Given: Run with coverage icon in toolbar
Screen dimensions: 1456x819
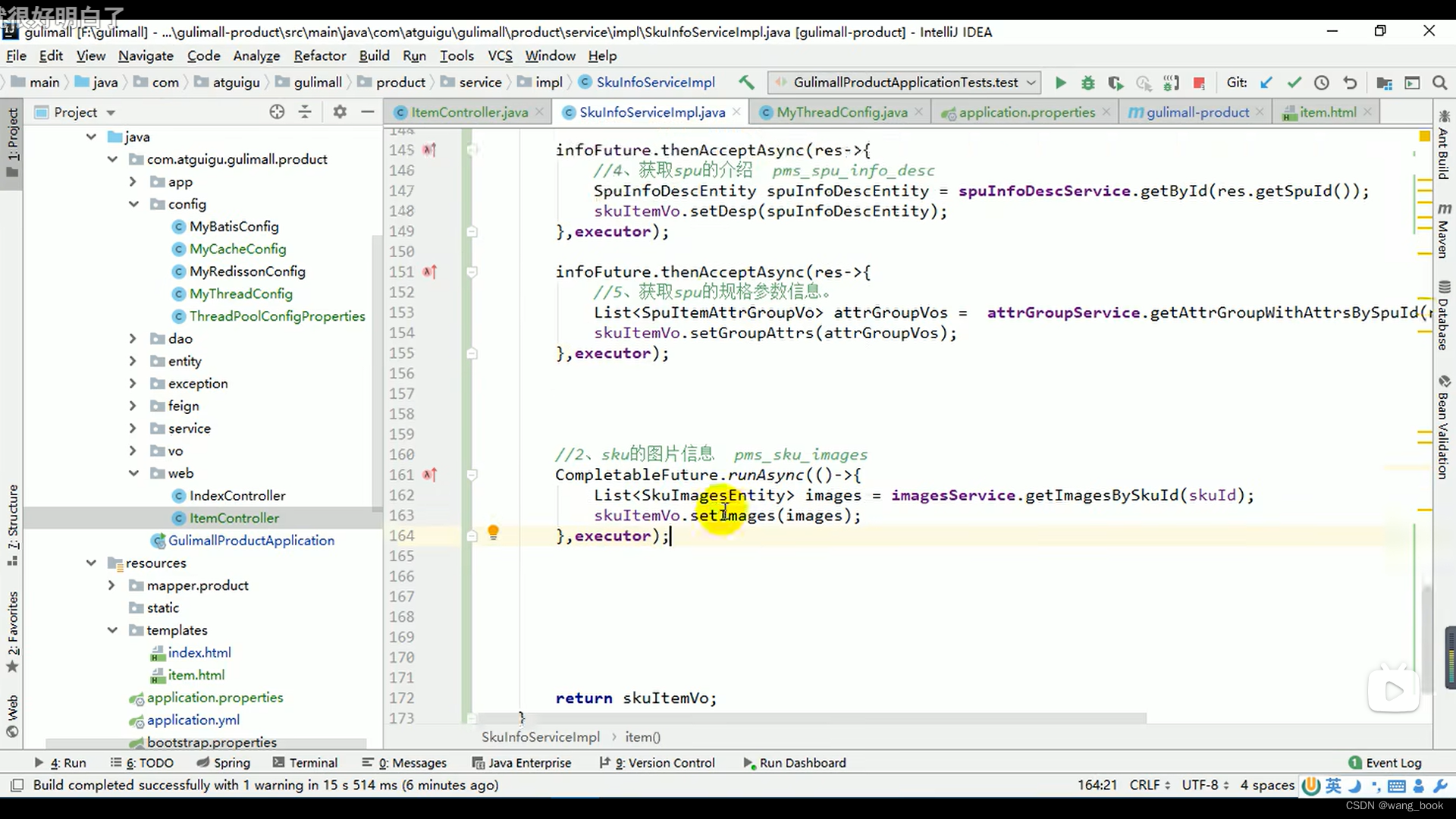Looking at the screenshot, I should [1115, 82].
